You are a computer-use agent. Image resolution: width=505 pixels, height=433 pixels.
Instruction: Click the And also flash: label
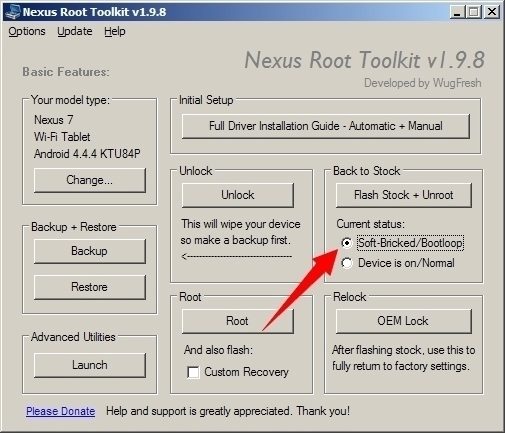[x=218, y=350]
